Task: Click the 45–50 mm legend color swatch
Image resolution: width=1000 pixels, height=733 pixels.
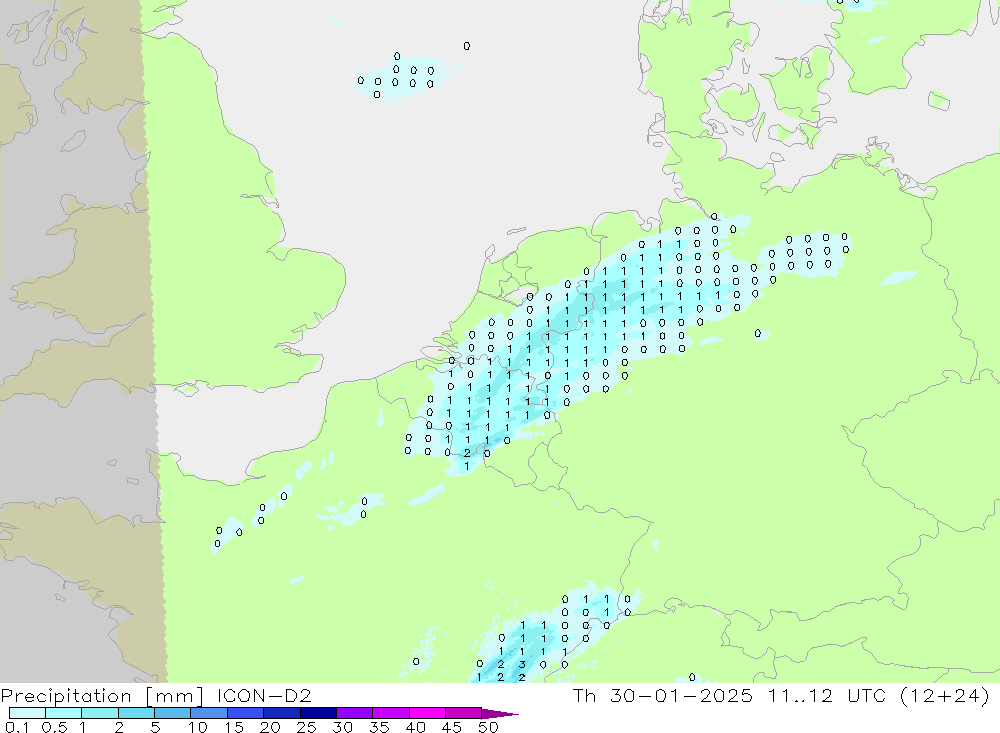Action: point(464,713)
